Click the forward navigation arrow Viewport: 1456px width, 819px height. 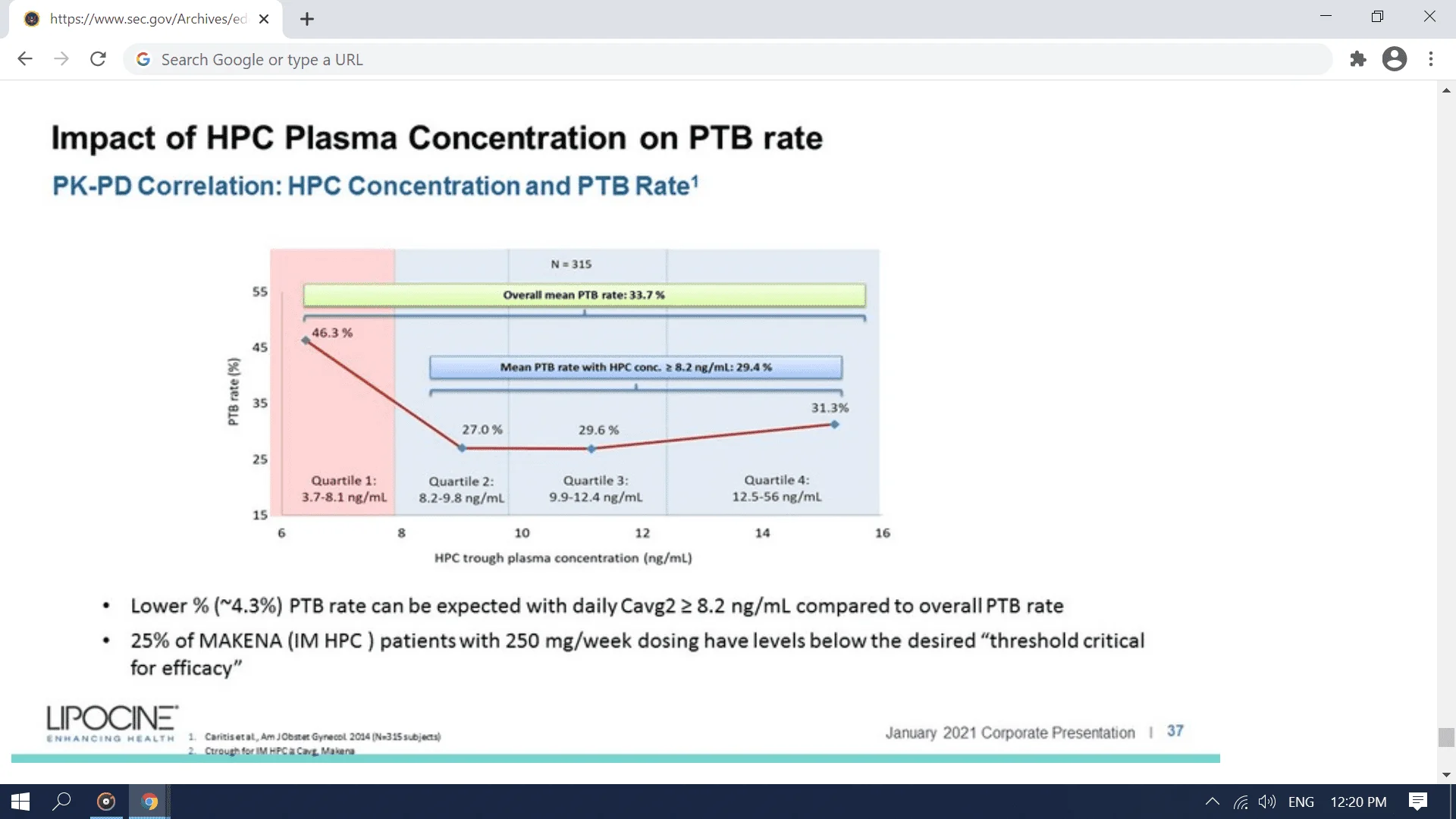pos(61,59)
